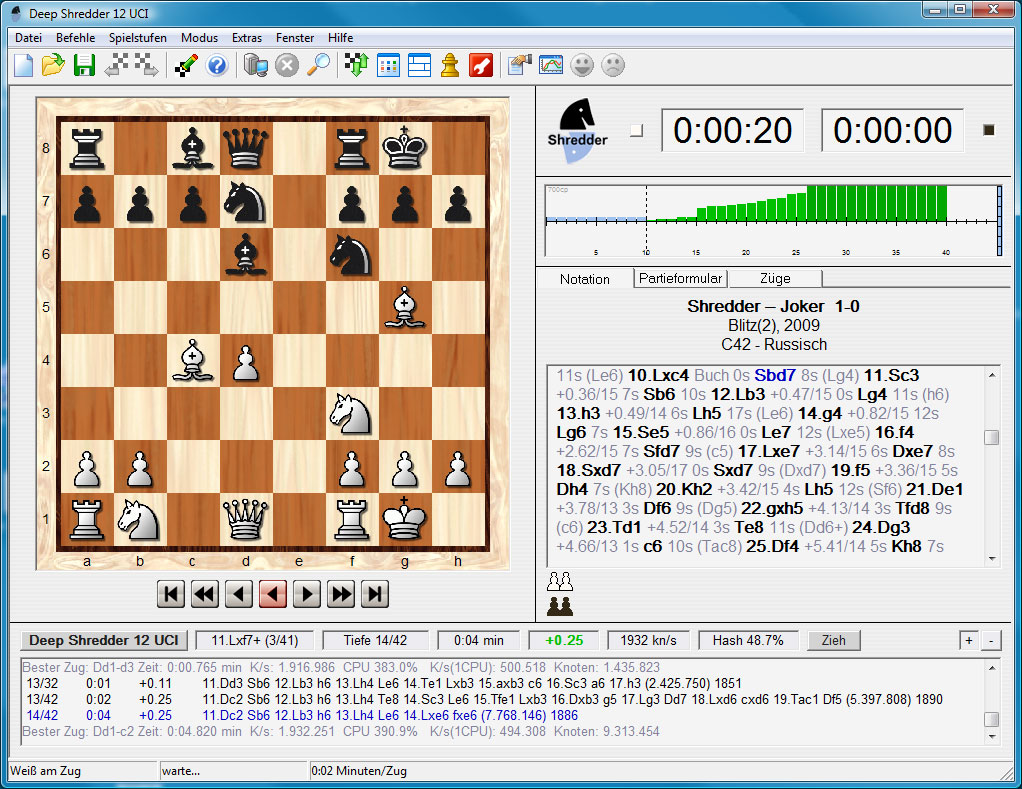Click the minus button in the engine bar
Viewport: 1022px width, 789px height.
tap(991, 640)
